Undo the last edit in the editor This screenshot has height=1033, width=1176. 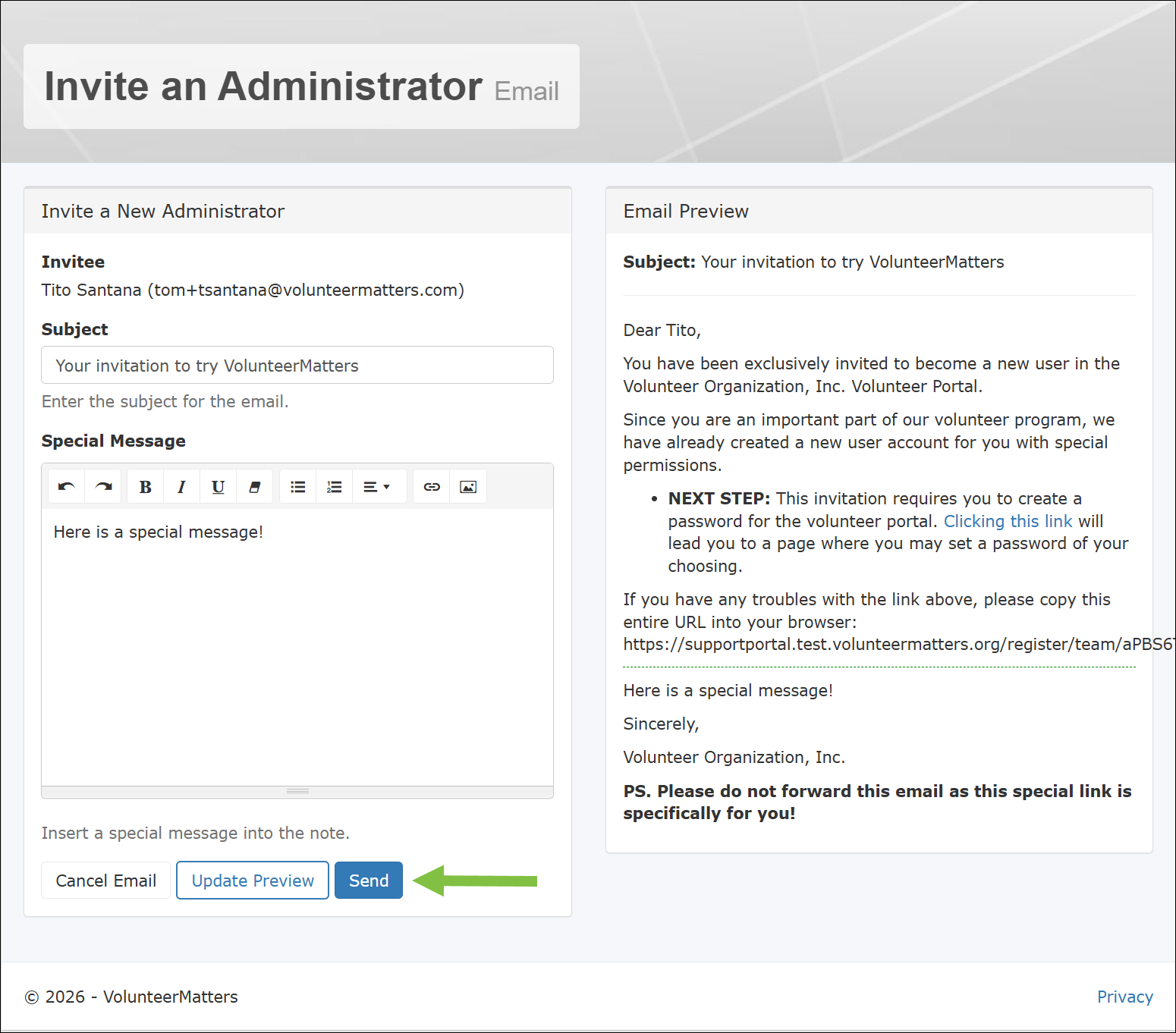[x=67, y=487]
